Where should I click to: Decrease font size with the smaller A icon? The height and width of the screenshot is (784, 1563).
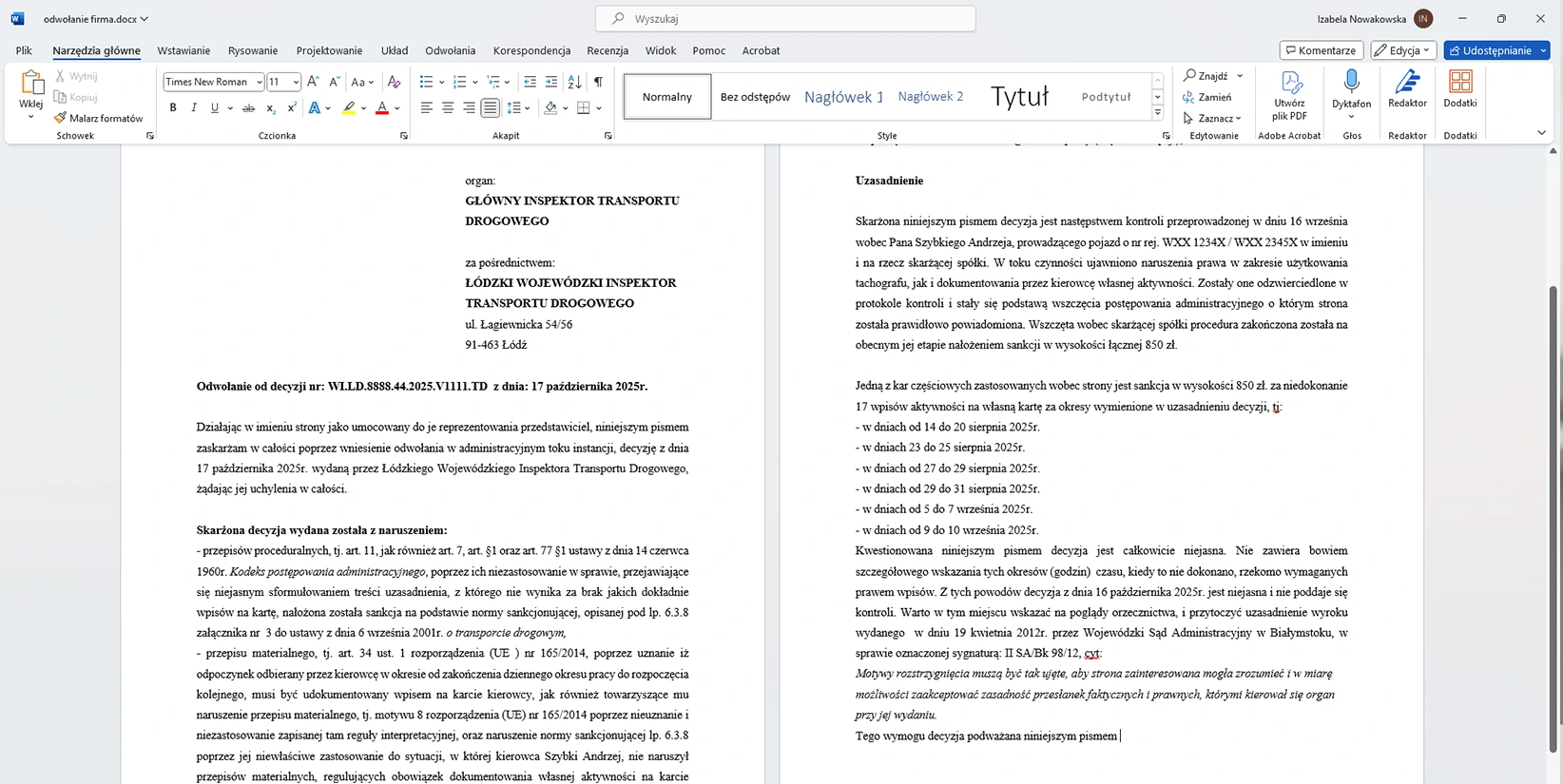(x=334, y=82)
